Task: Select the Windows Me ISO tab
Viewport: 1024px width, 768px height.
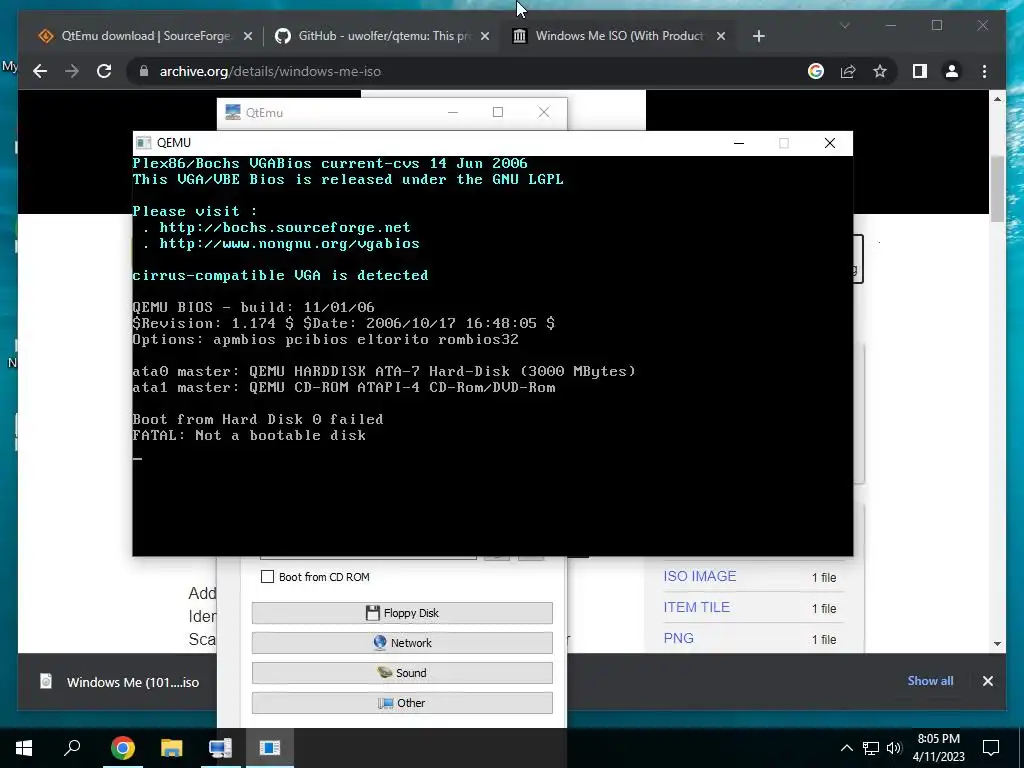Action: [x=619, y=36]
